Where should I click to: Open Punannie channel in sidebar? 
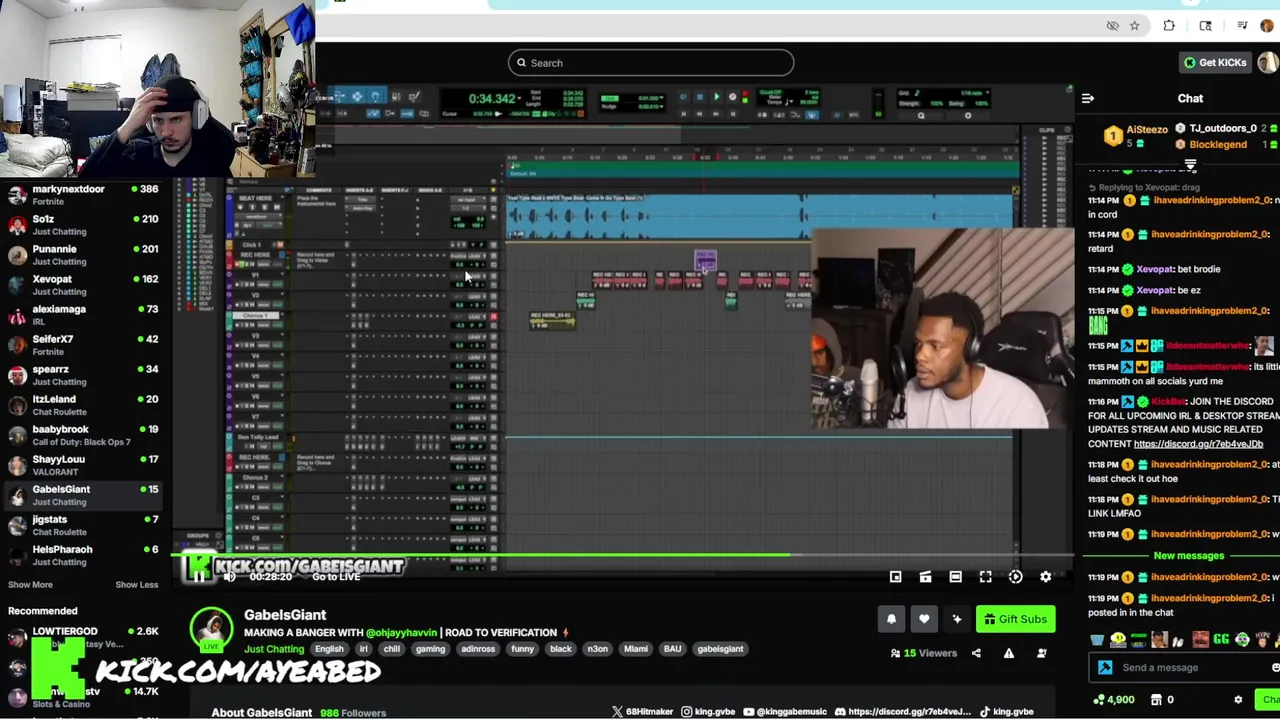click(x=85, y=255)
